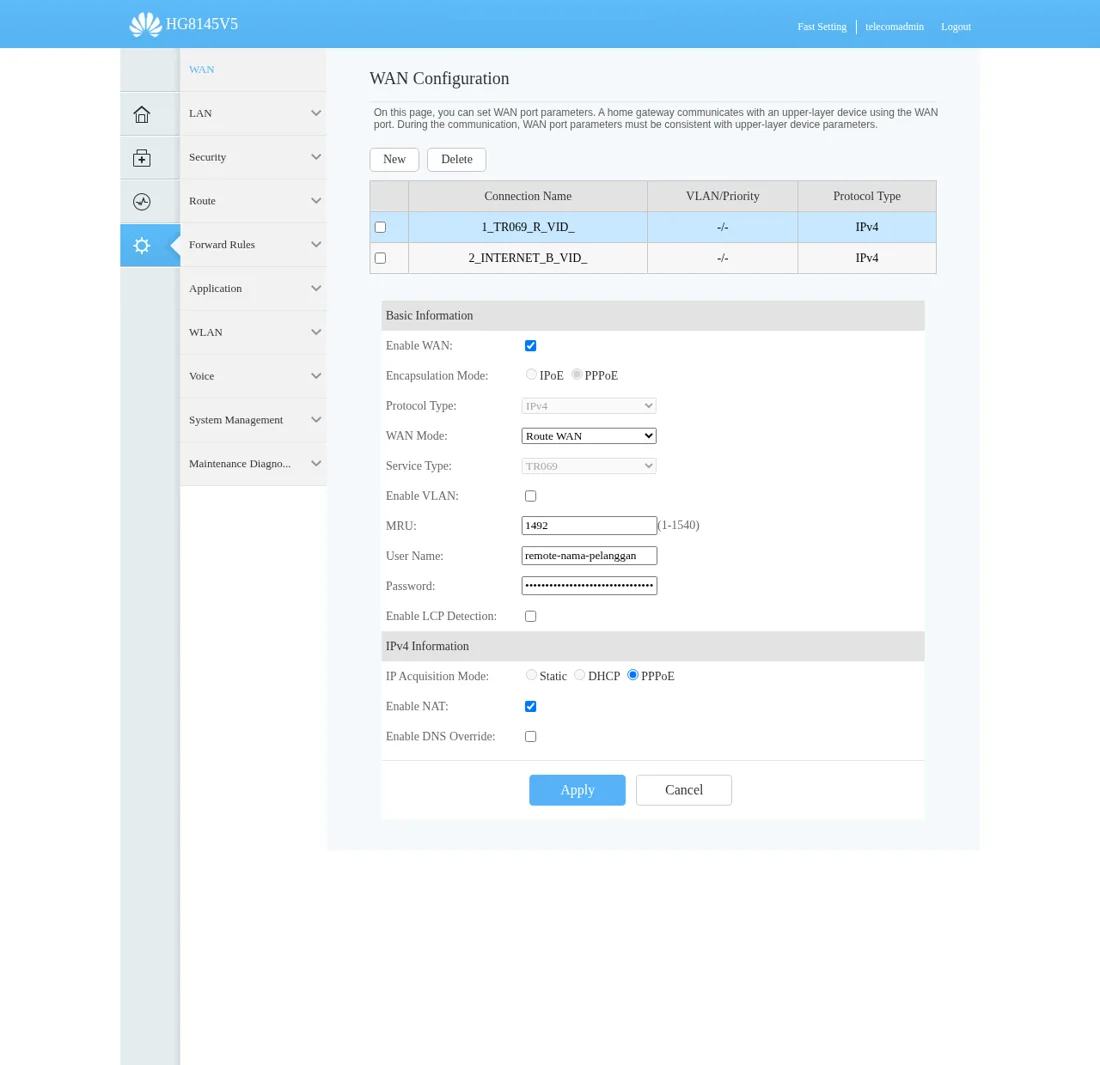Click the New connection button
Screen dimensions: 1100x1065
click(394, 159)
